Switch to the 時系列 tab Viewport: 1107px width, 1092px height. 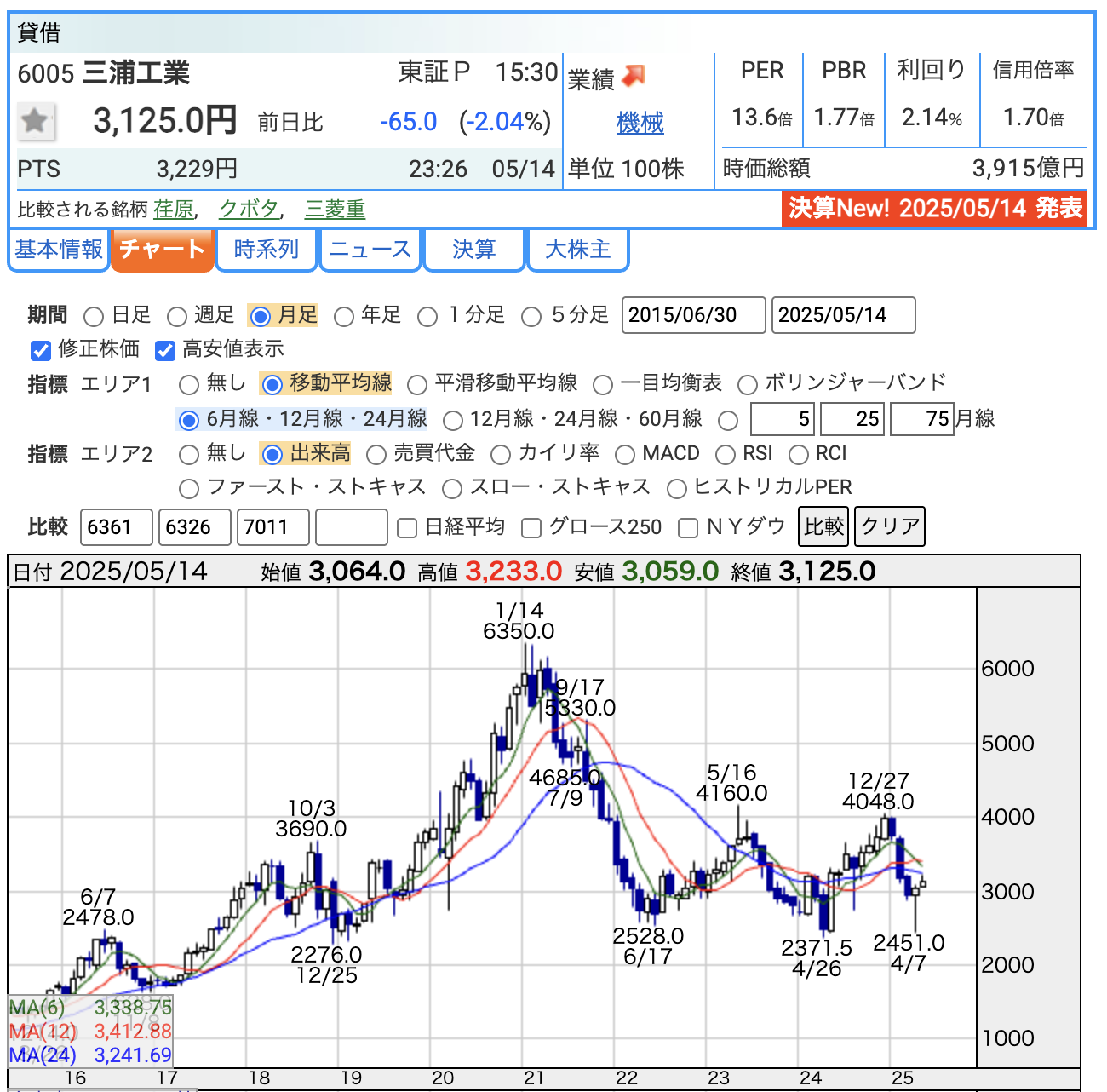pyautogui.click(x=267, y=250)
